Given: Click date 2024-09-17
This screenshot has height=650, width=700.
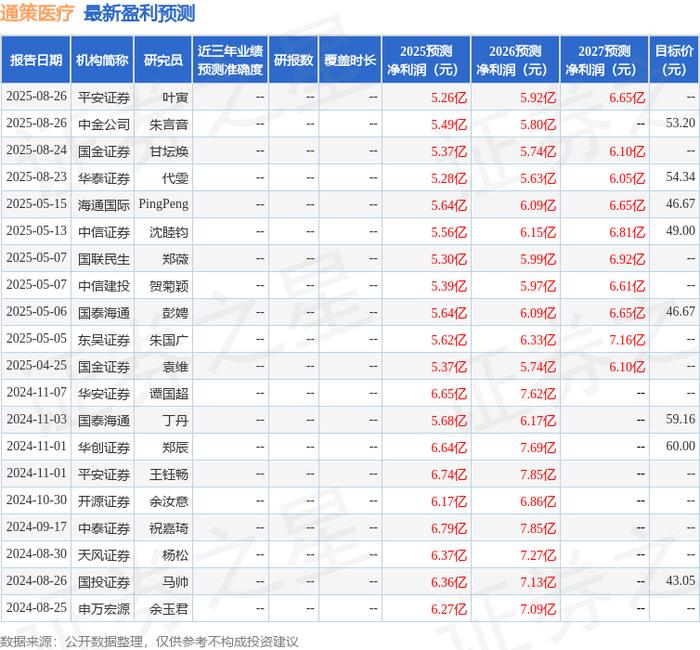Looking at the screenshot, I should pyautogui.click(x=36, y=527).
